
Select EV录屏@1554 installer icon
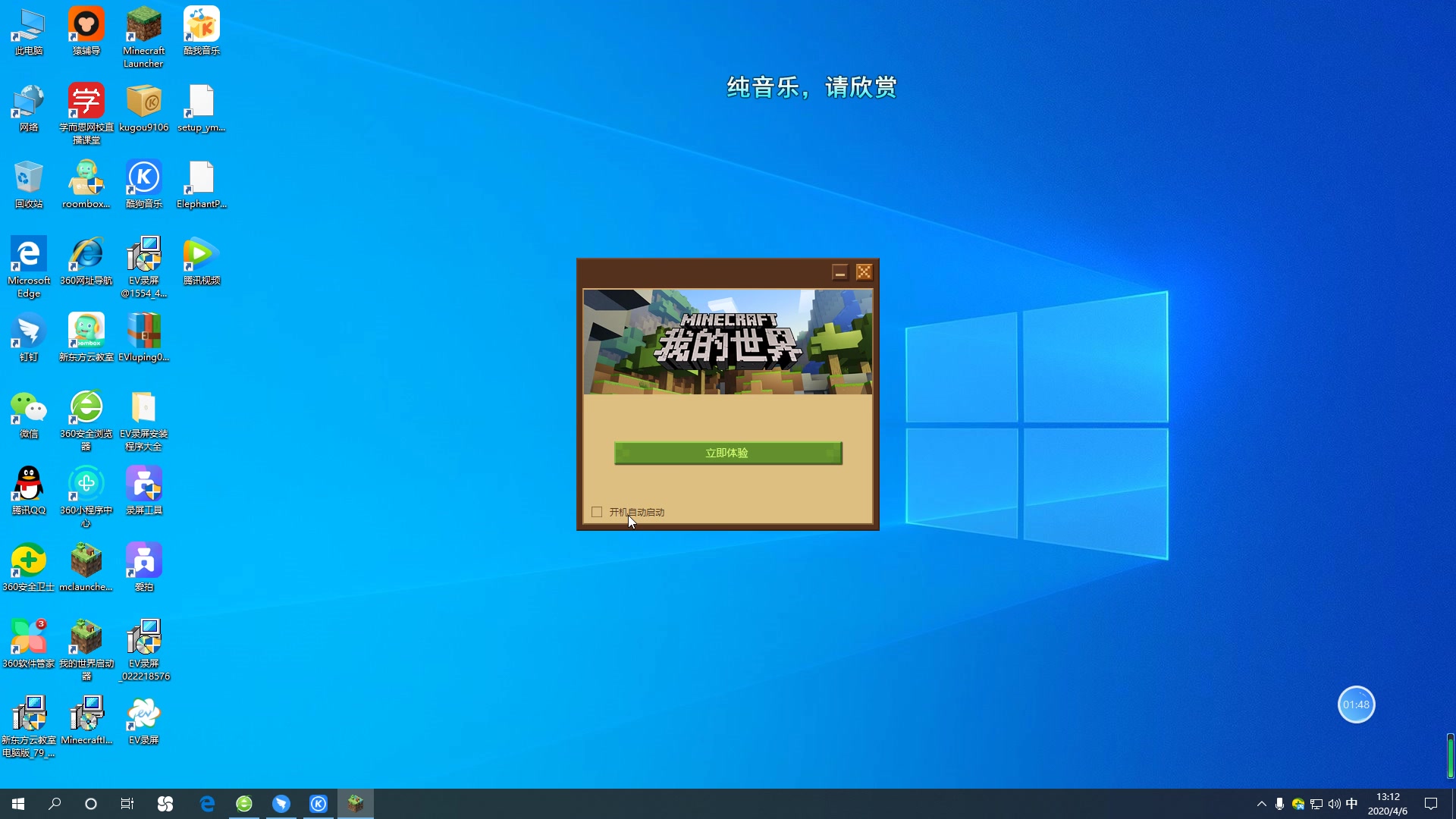click(144, 268)
